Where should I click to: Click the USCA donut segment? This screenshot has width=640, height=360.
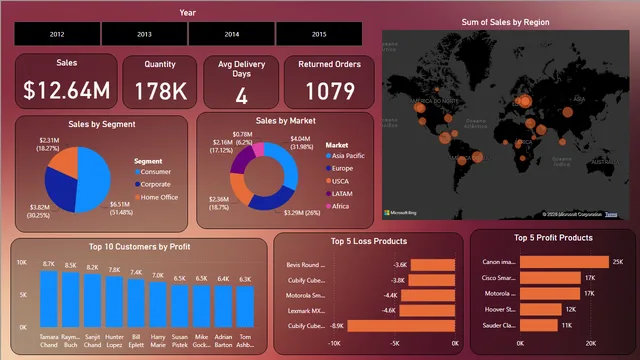click(239, 189)
